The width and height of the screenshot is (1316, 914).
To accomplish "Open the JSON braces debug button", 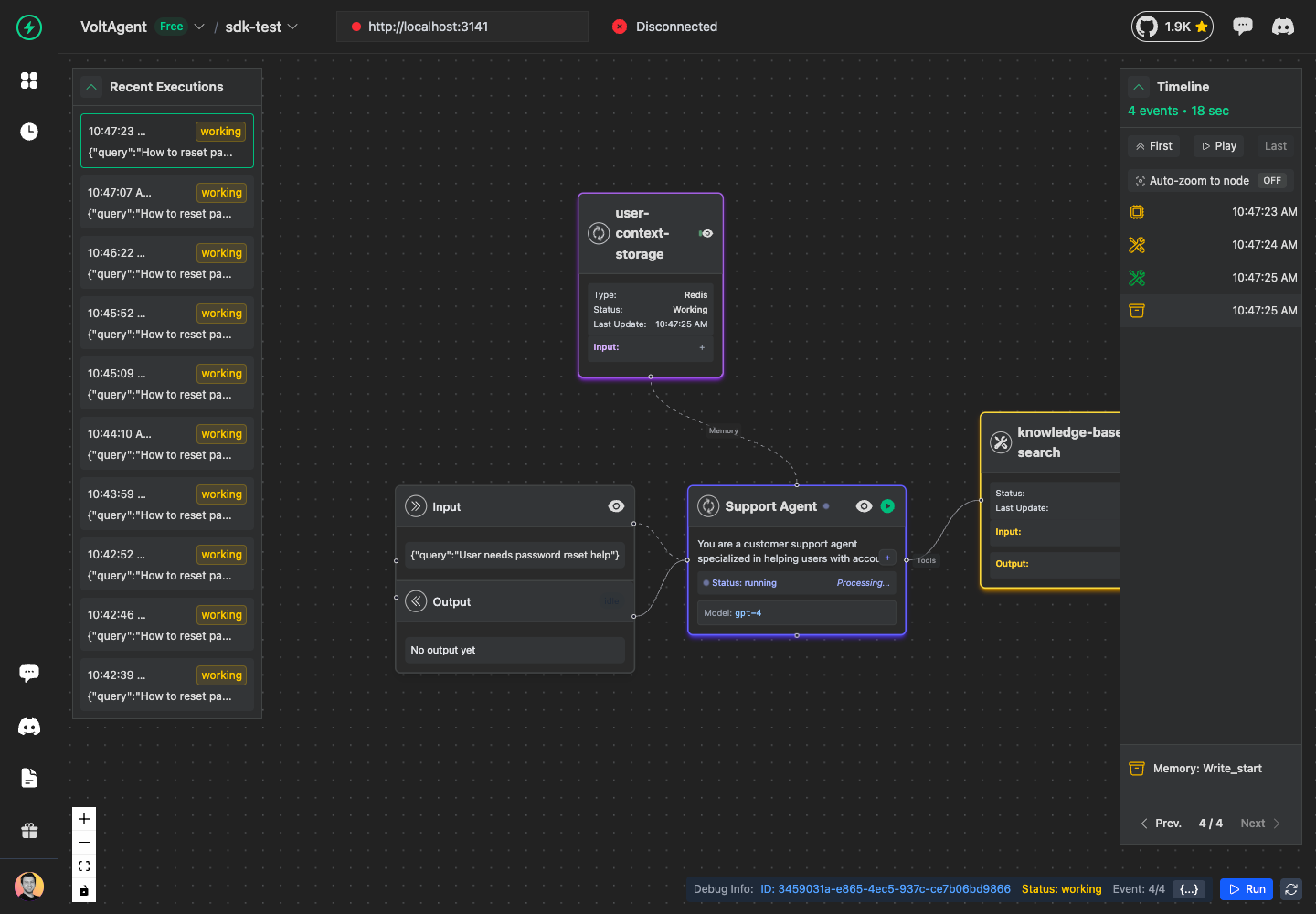I will pos(1189,889).
